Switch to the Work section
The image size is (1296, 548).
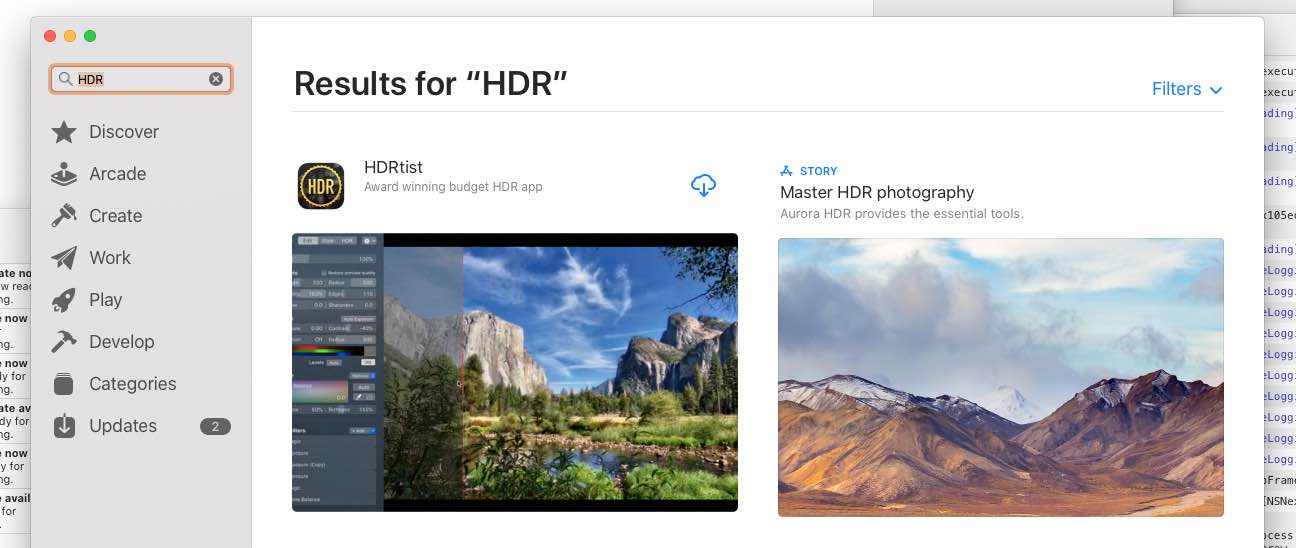(110, 258)
